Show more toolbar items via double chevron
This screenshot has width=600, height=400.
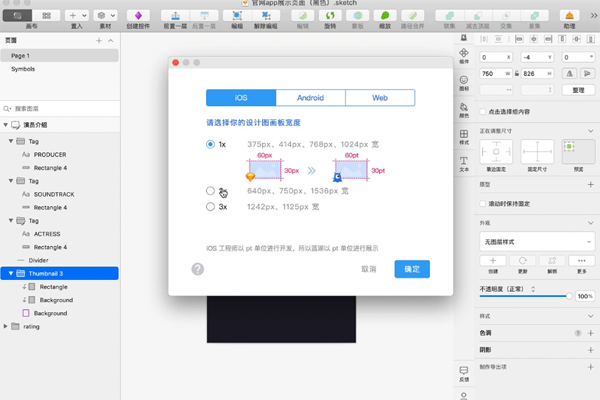[x=593, y=16]
